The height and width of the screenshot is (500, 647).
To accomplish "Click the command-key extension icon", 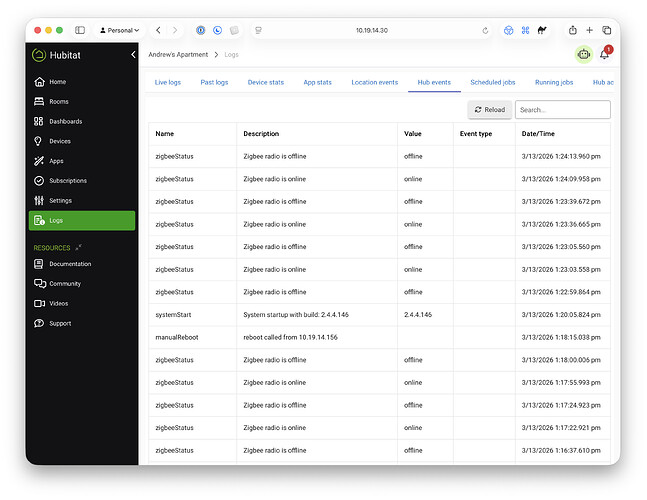I will pyautogui.click(x=525, y=30).
